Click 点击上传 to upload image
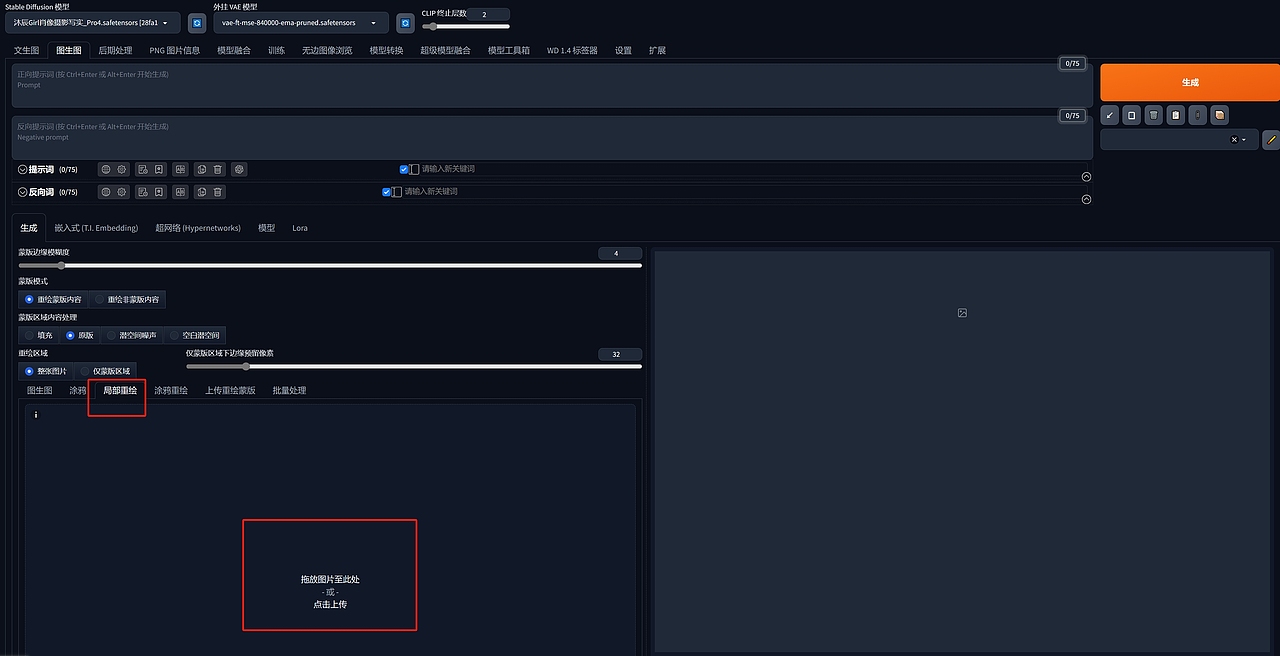 pos(330,604)
